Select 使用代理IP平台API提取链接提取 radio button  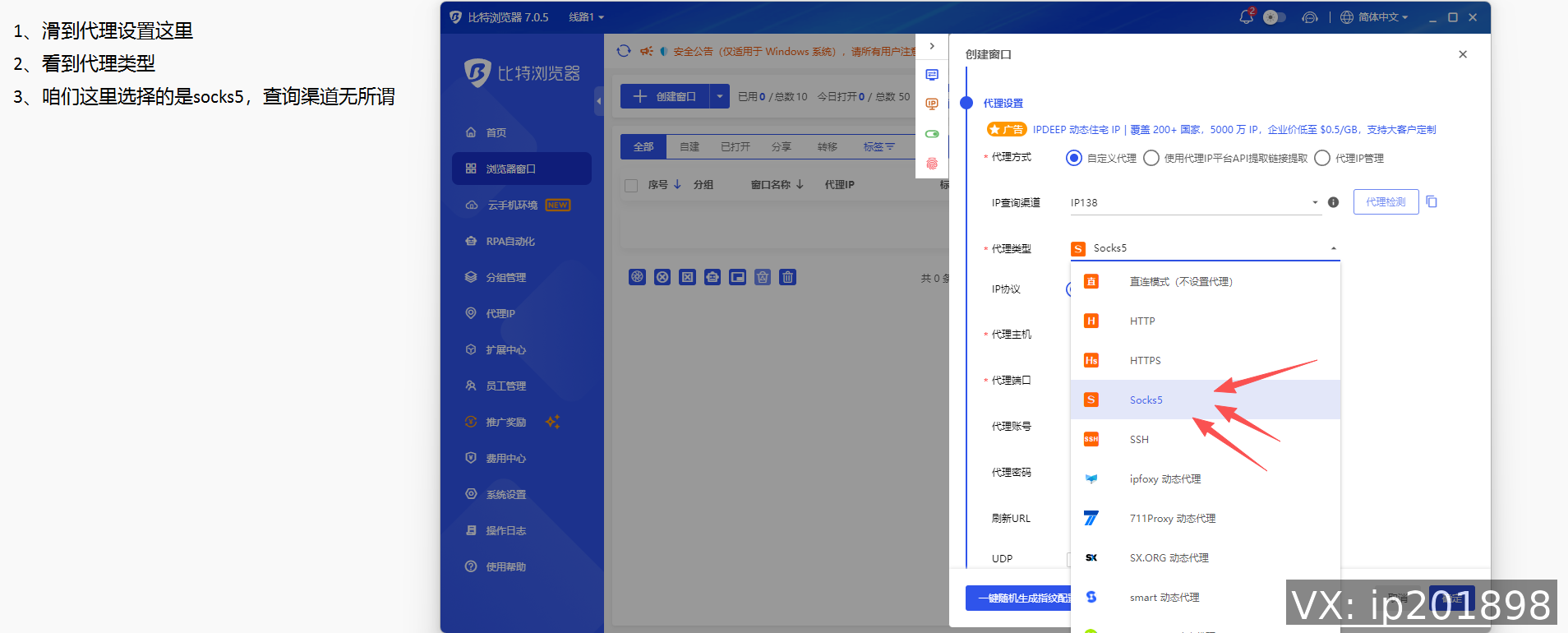1151,158
